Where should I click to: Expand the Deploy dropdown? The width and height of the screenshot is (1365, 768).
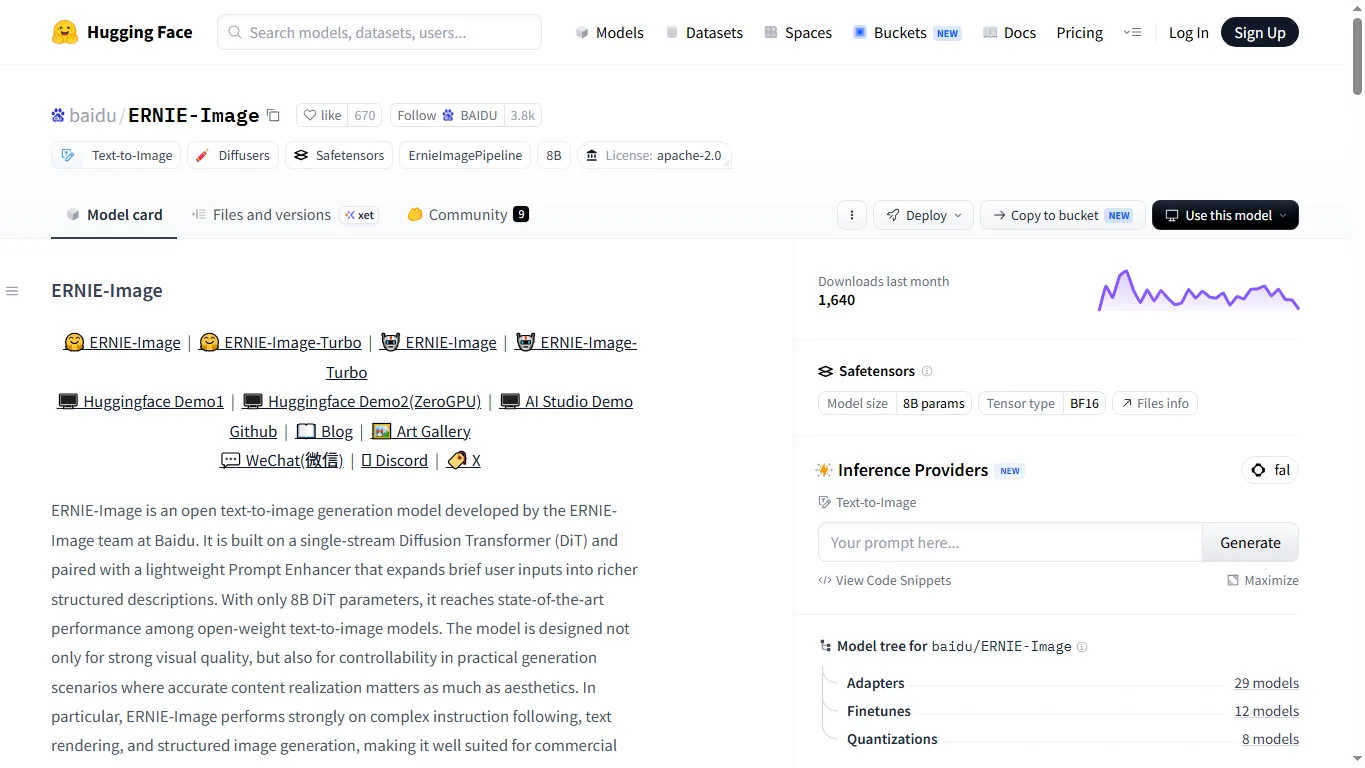pyautogui.click(x=924, y=215)
